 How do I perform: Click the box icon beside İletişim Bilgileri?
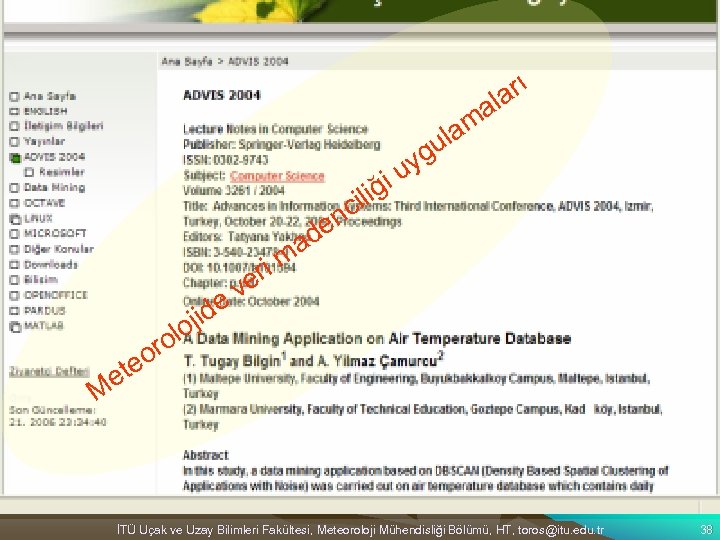14,126
